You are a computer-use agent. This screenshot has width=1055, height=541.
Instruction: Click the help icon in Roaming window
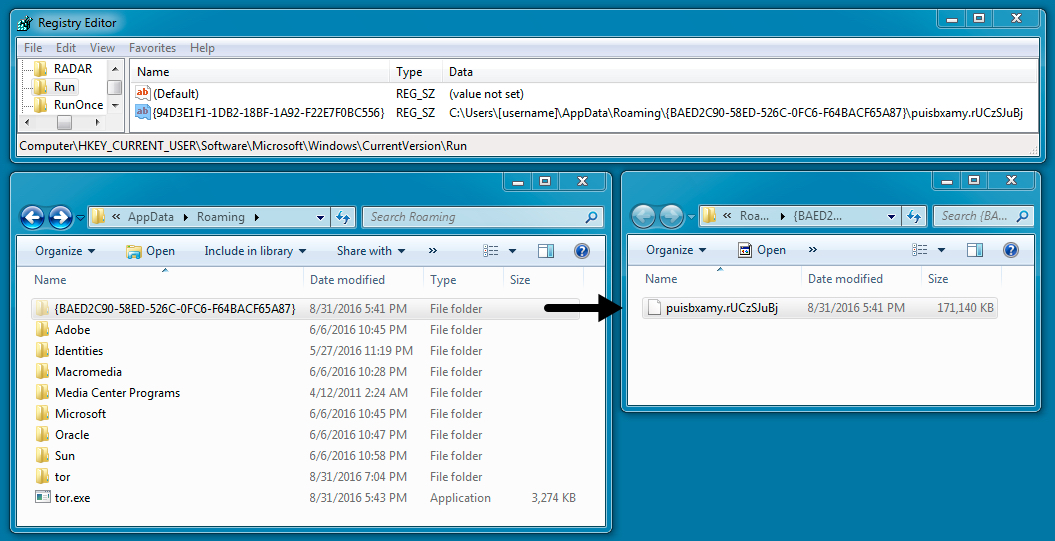[582, 251]
